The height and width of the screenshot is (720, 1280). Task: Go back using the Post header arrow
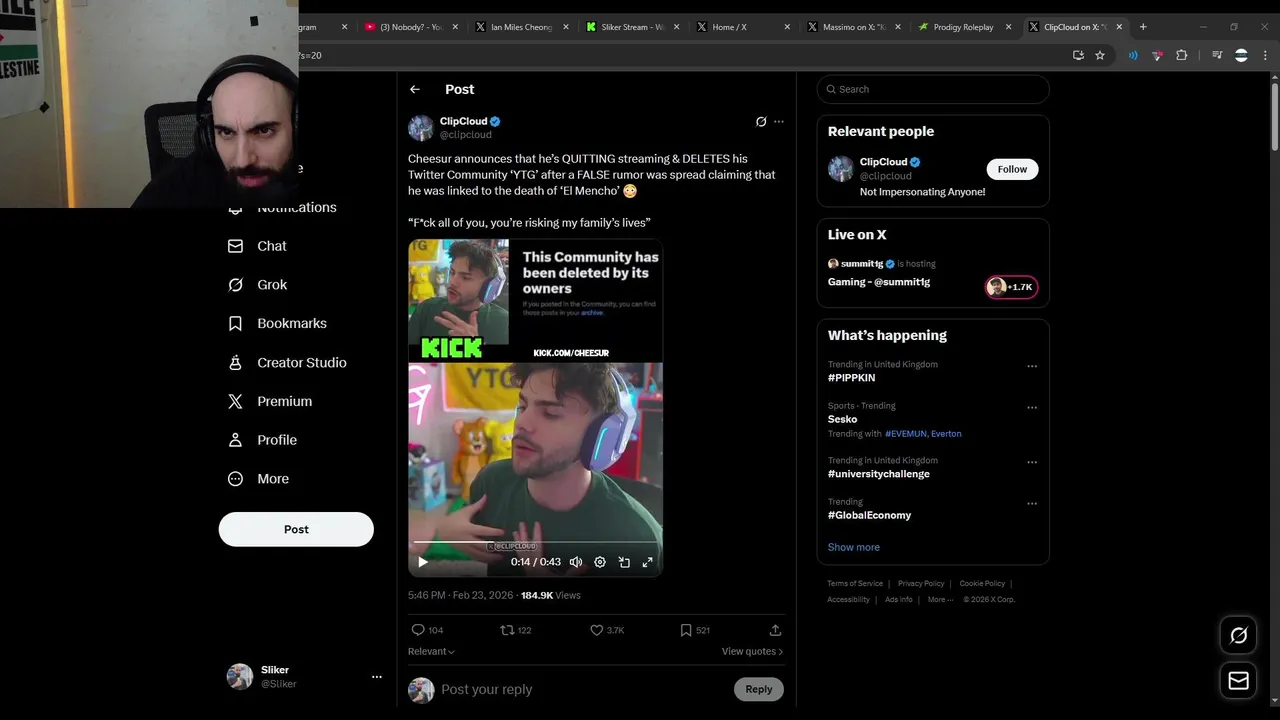pyautogui.click(x=415, y=89)
